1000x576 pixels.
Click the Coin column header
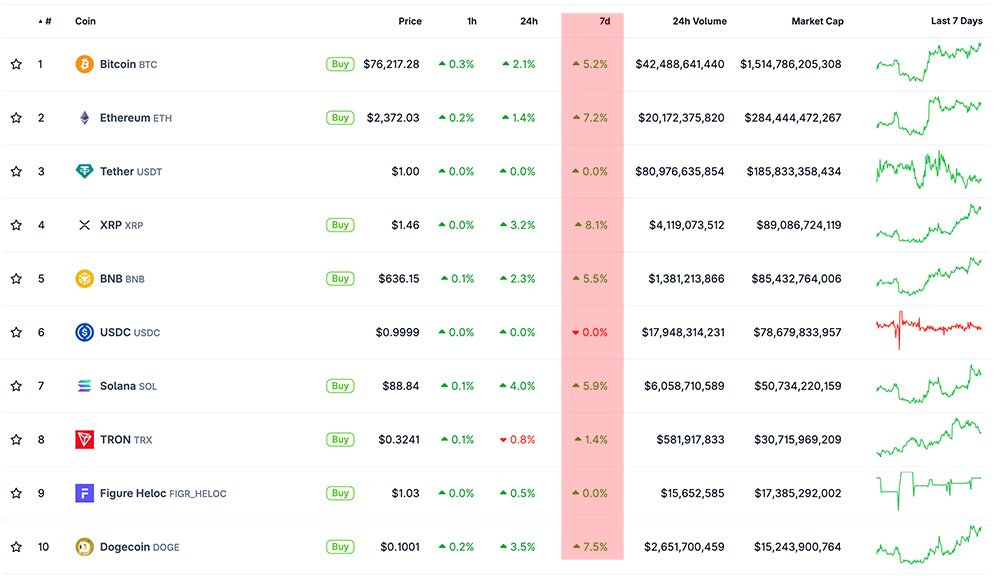coord(83,20)
